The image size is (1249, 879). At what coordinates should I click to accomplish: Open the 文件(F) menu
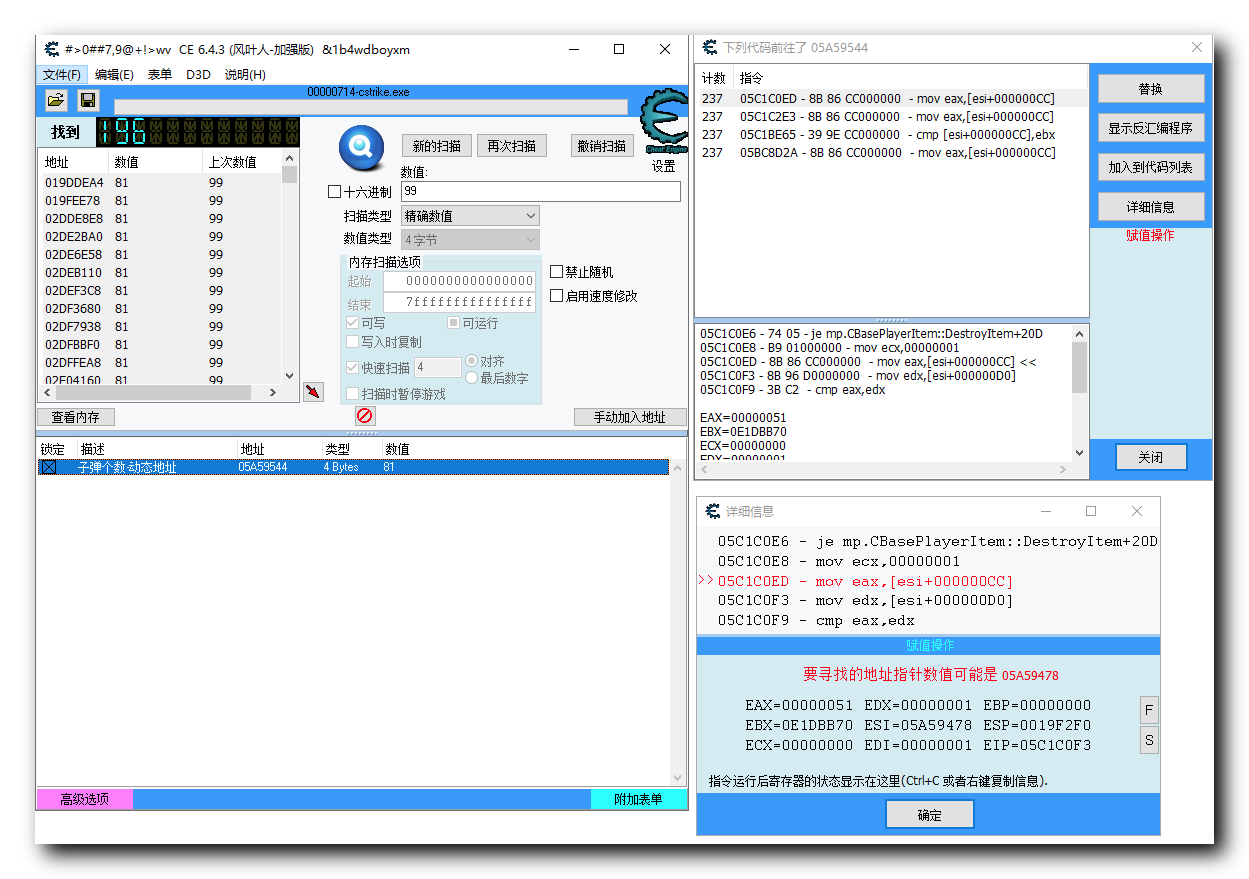click(x=62, y=75)
